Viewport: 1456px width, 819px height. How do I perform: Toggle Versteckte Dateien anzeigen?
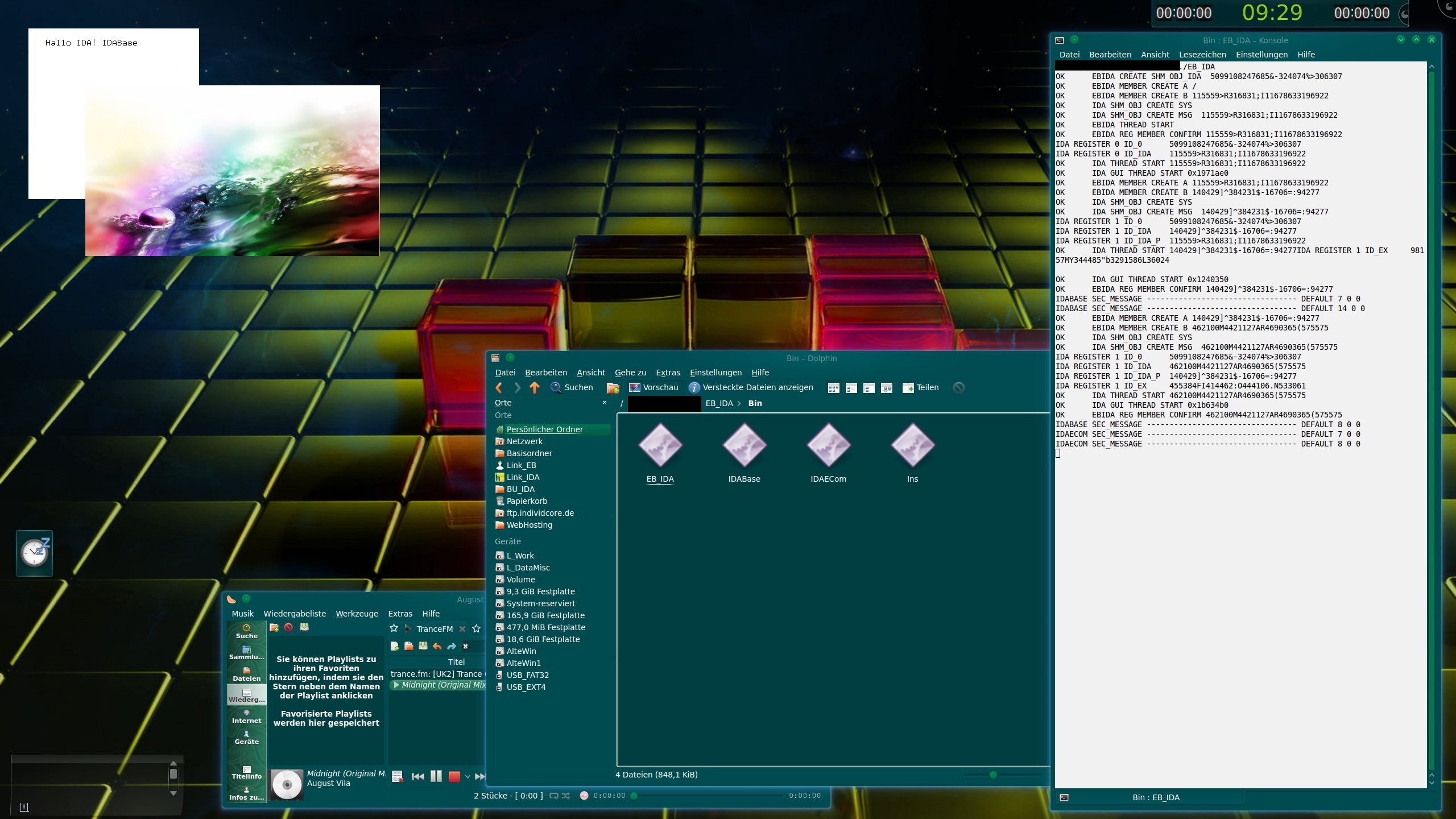click(x=750, y=387)
